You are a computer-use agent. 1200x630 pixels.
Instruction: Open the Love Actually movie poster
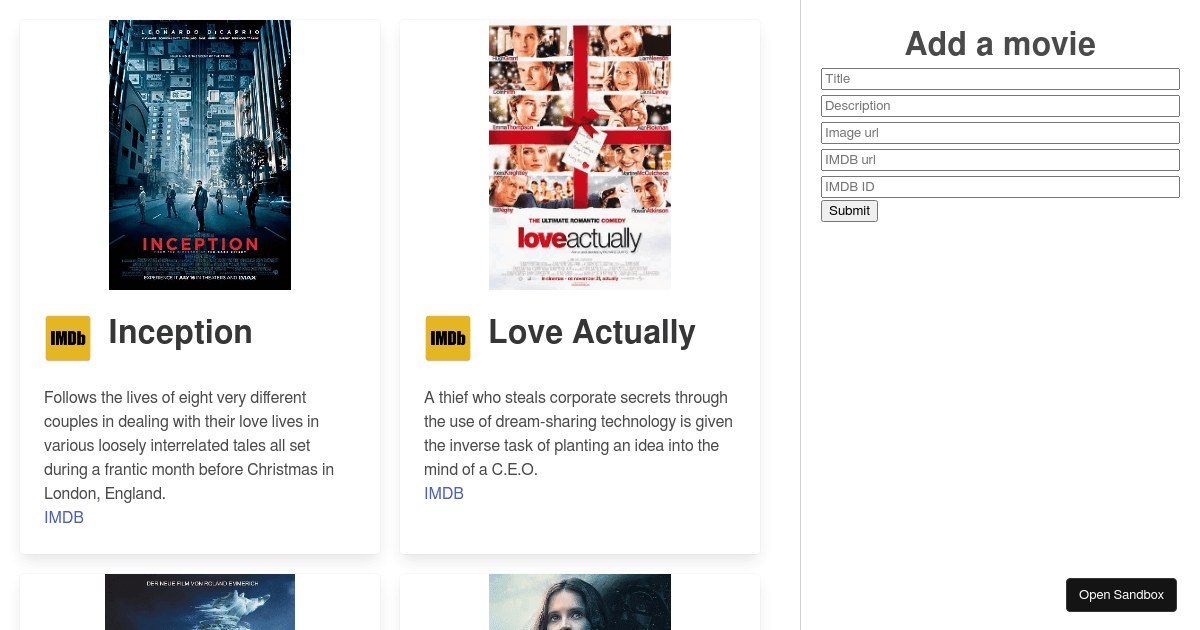click(x=580, y=155)
